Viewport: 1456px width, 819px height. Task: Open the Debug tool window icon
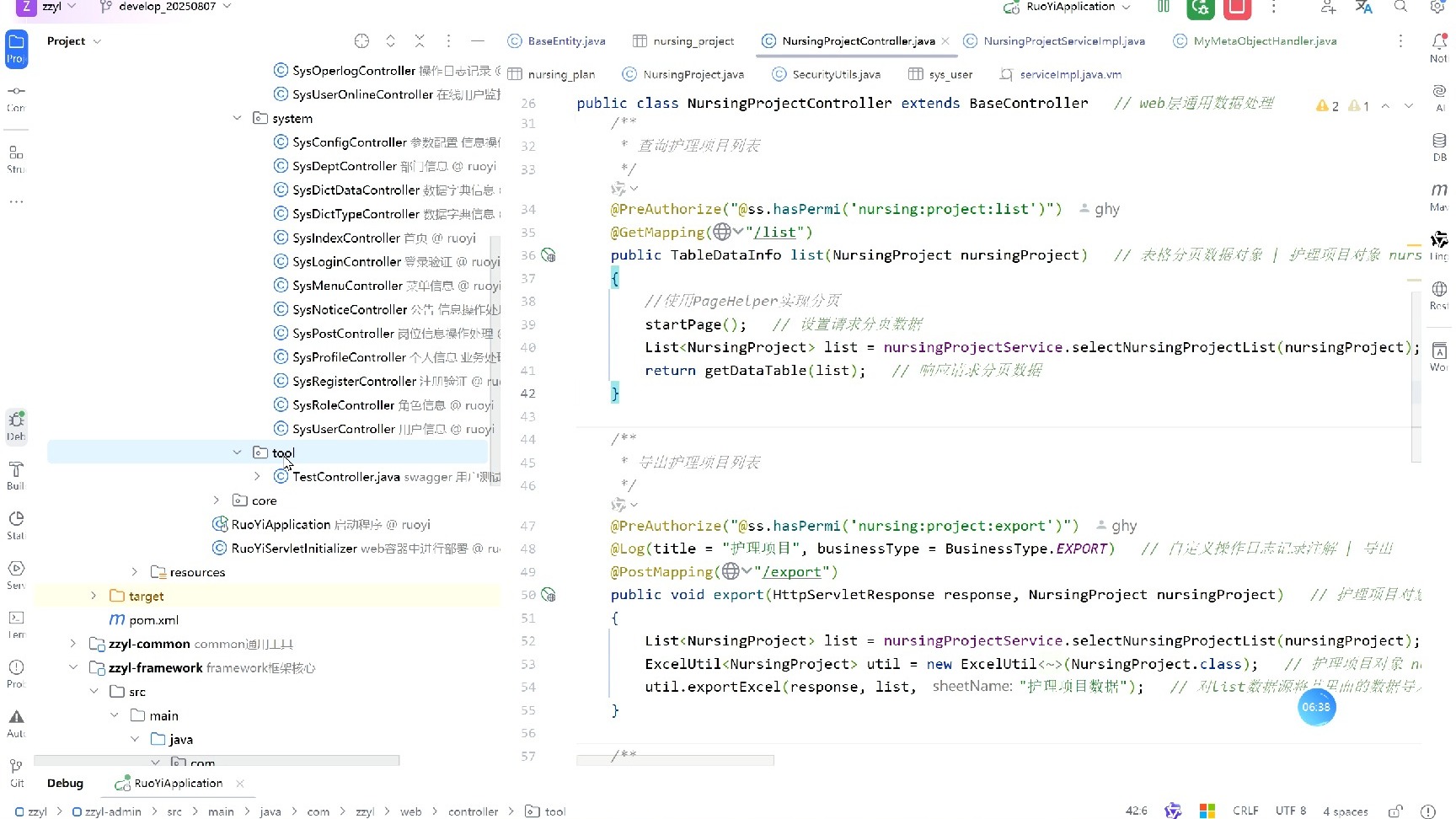click(x=16, y=426)
